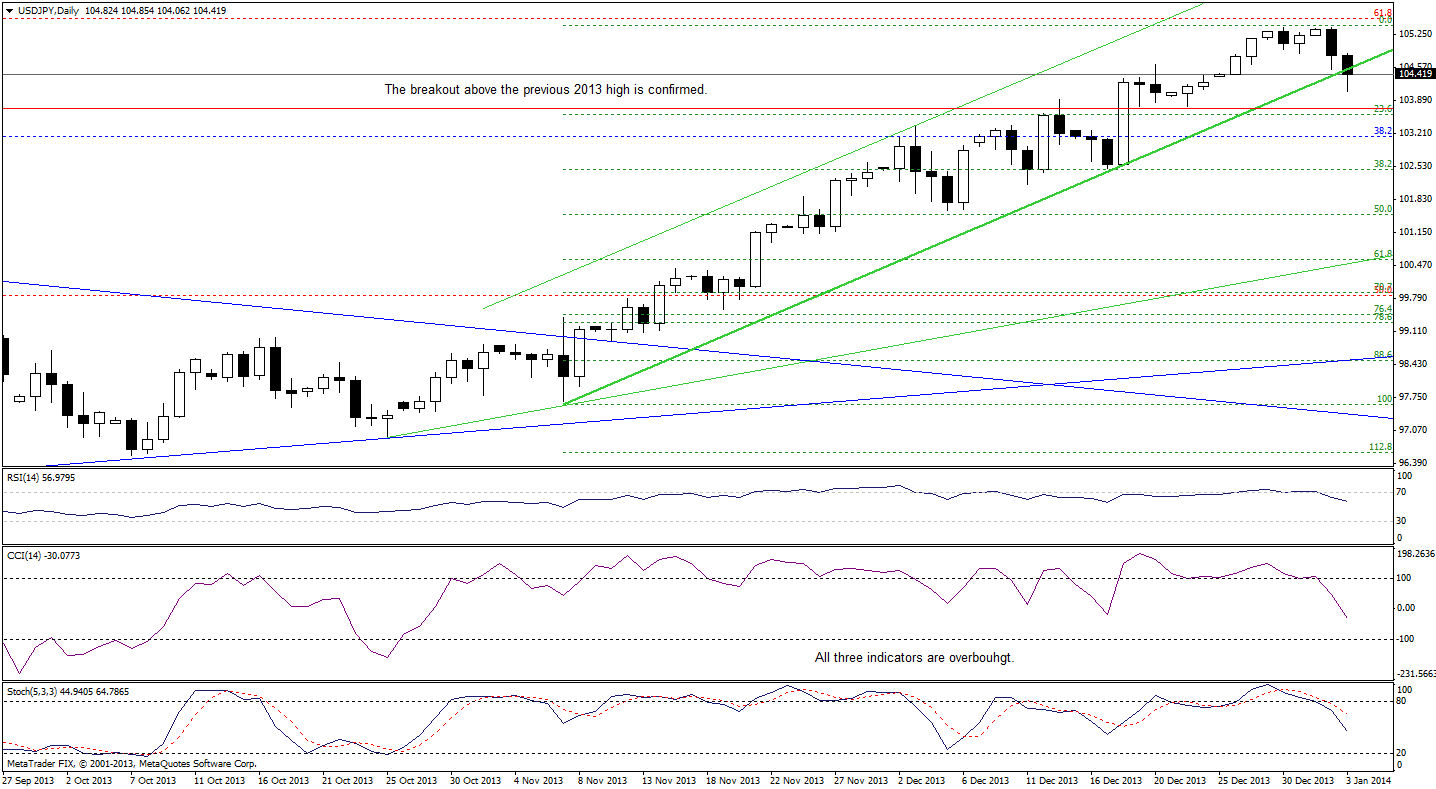
Task: Click the 103.890 price axis label
Action: pyautogui.click(x=1414, y=99)
